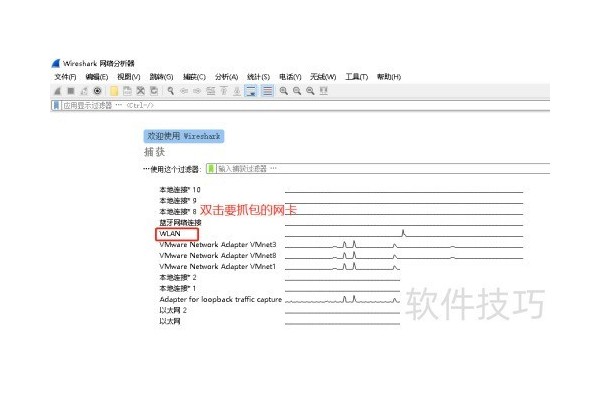Click the Reload capture file icon

click(x=154, y=91)
